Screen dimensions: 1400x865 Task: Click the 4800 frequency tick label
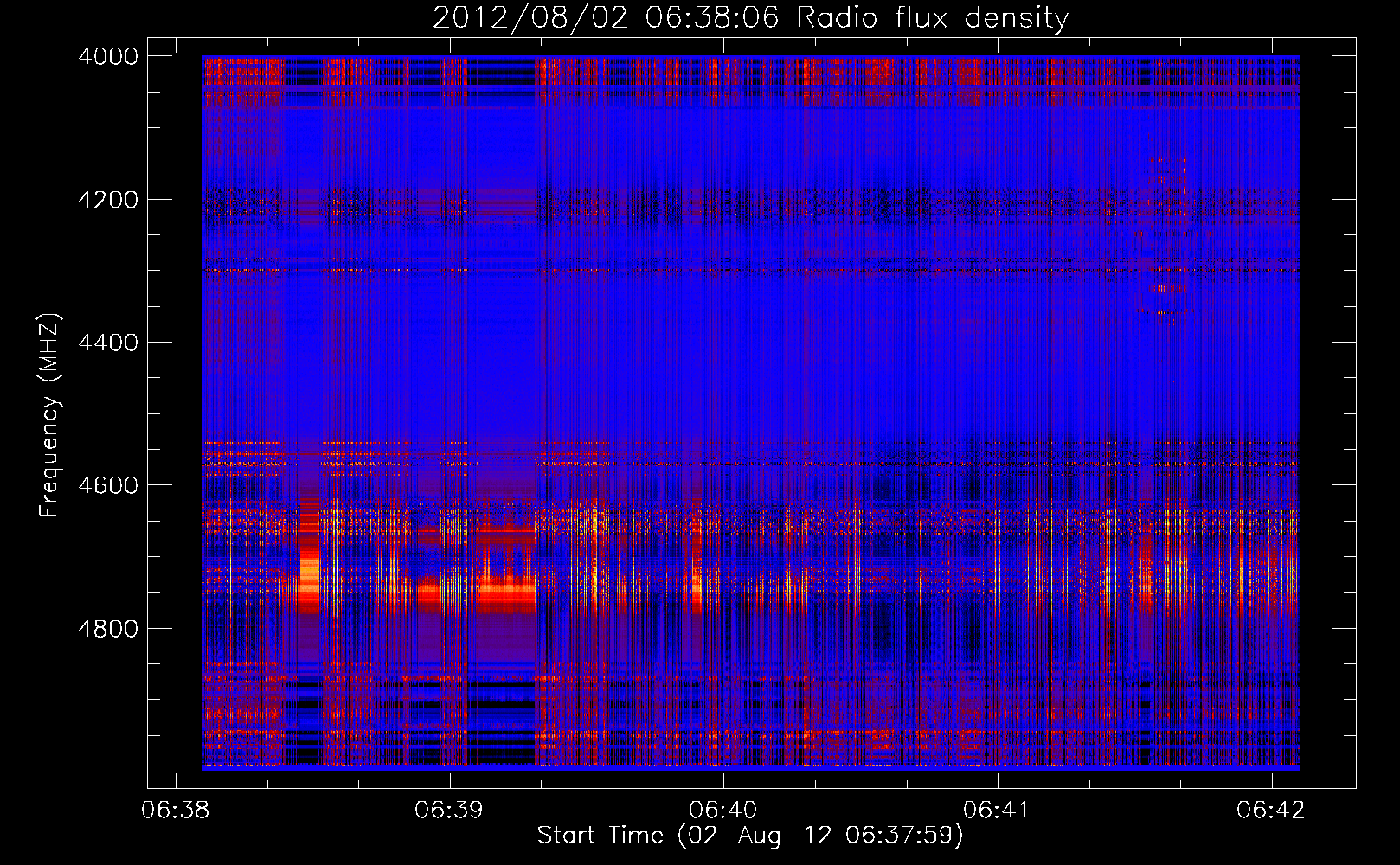pyautogui.click(x=108, y=628)
